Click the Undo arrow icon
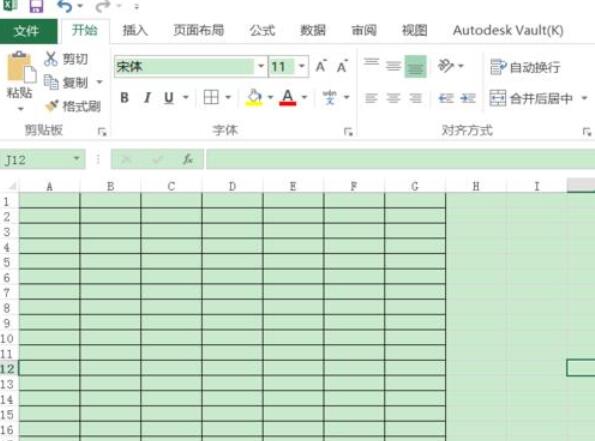The width and height of the screenshot is (595, 441). coord(65,6)
